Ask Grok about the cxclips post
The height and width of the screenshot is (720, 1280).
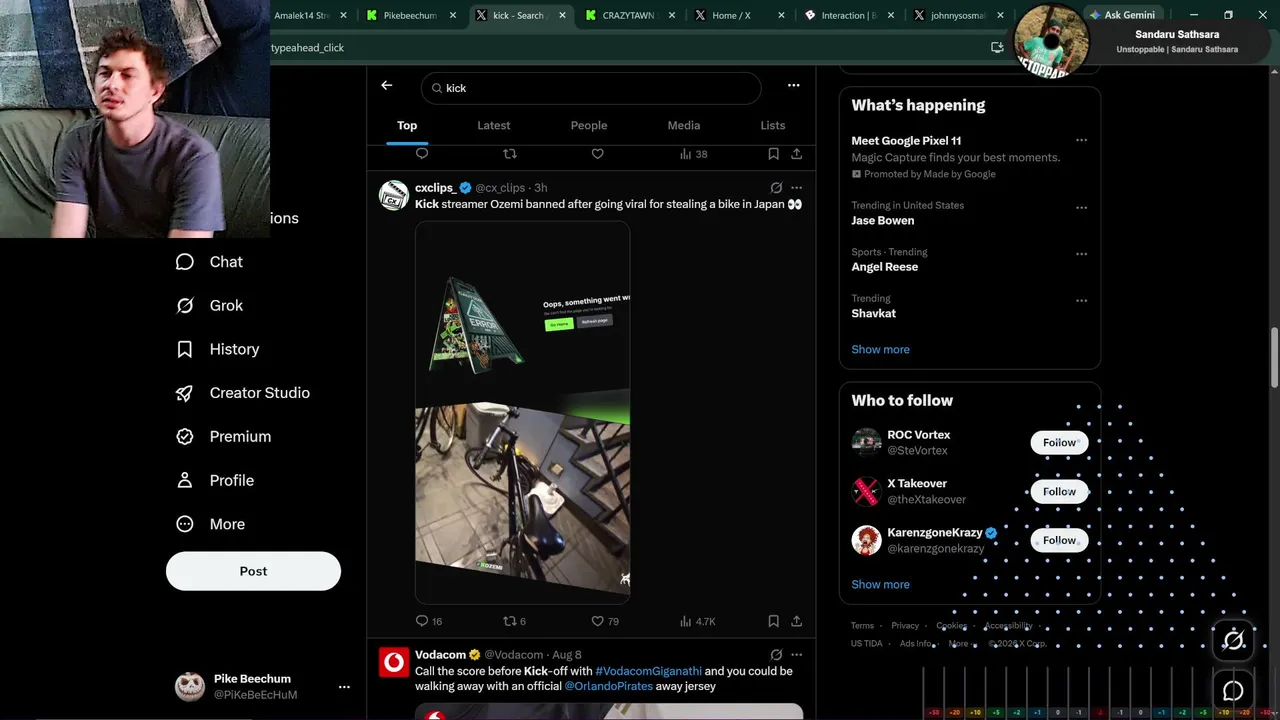[x=776, y=188]
